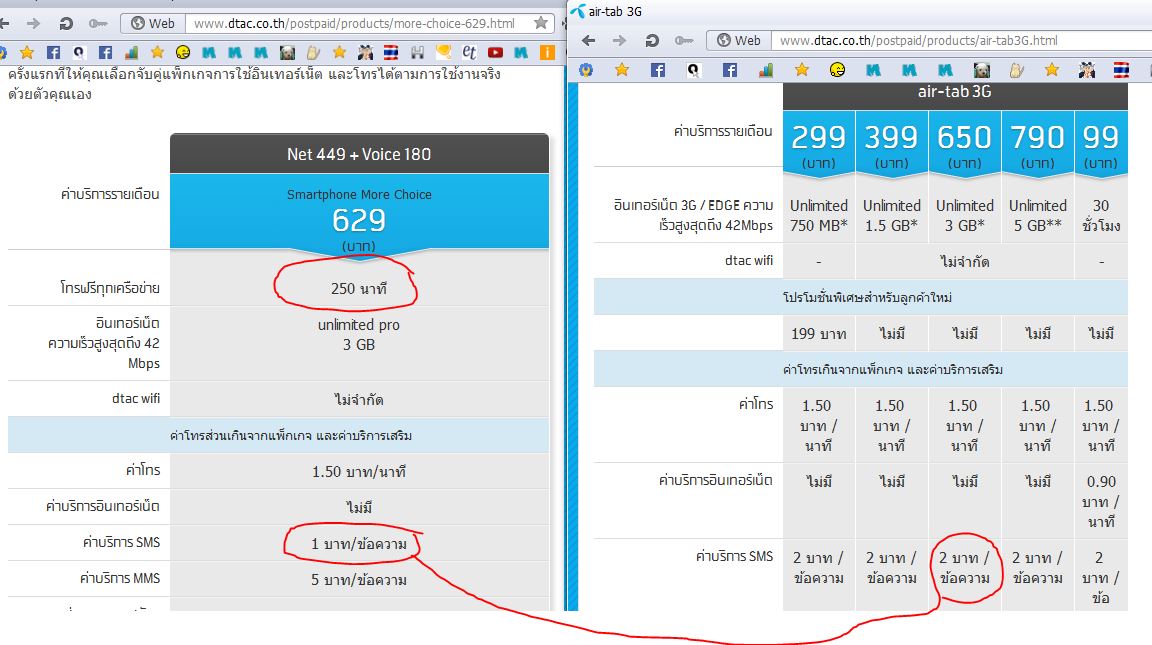Click the 'Unlimited 5 GB**' cell
Screen dimensions: 1152x645
coord(1037,215)
